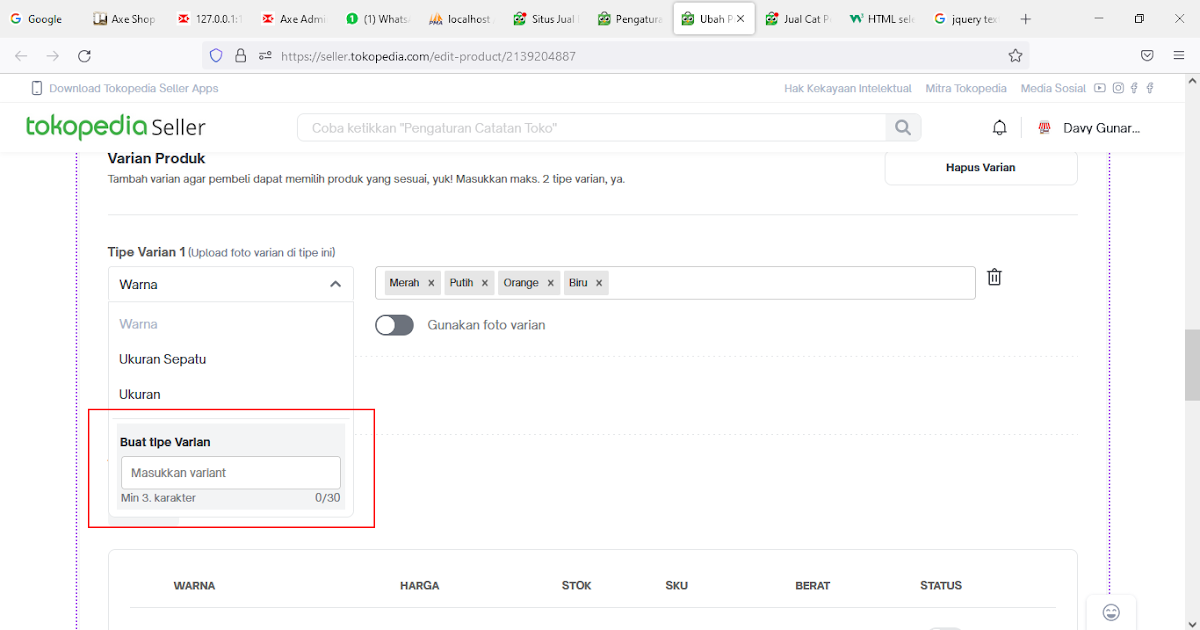Switch to the jquery tex tab
The image size is (1200, 630).
coord(966,19)
